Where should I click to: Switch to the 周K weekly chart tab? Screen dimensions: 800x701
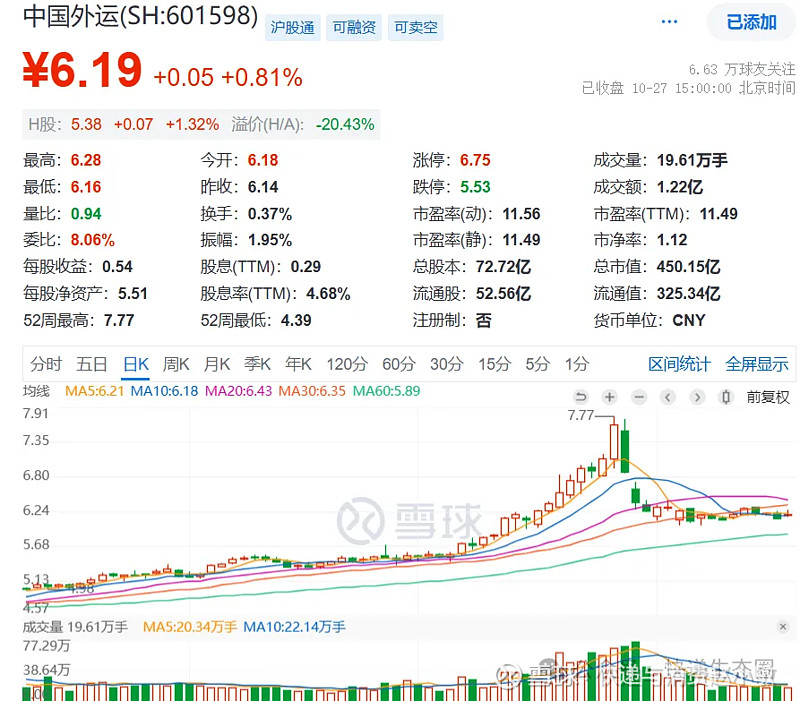pyautogui.click(x=175, y=366)
